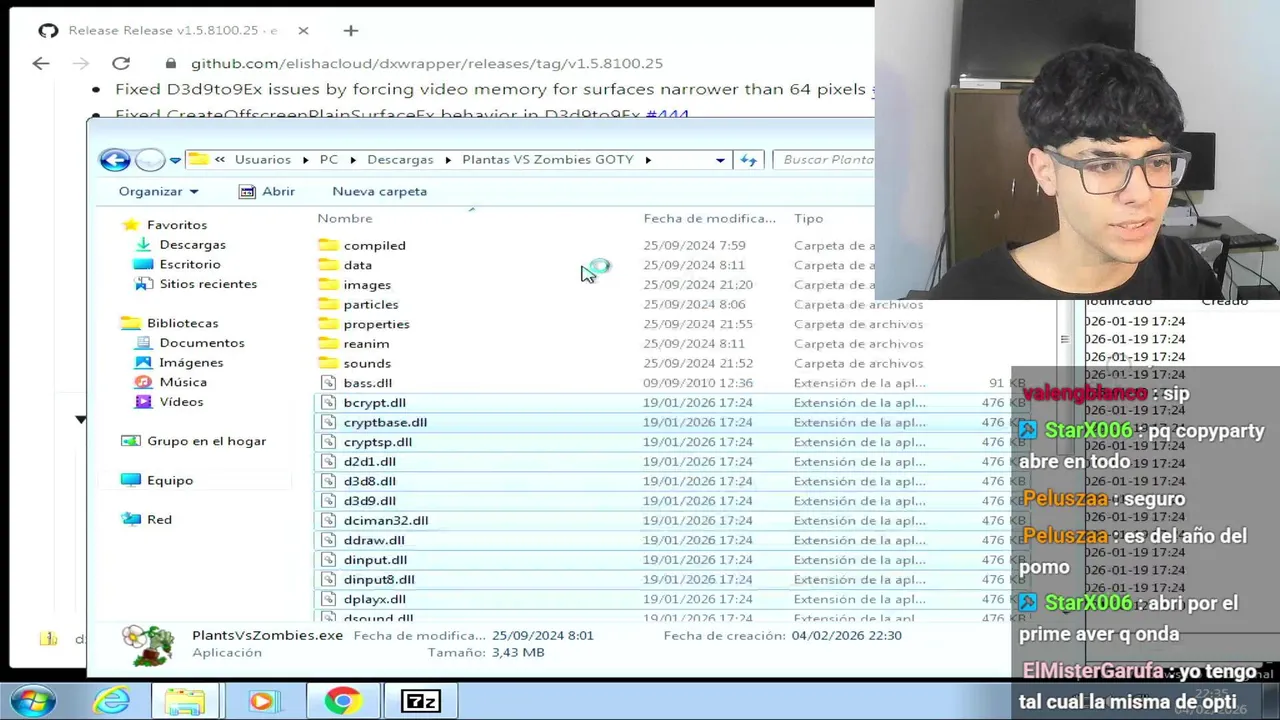Click the Explorer address bar refresh button
The image size is (1280, 720).
point(749,160)
